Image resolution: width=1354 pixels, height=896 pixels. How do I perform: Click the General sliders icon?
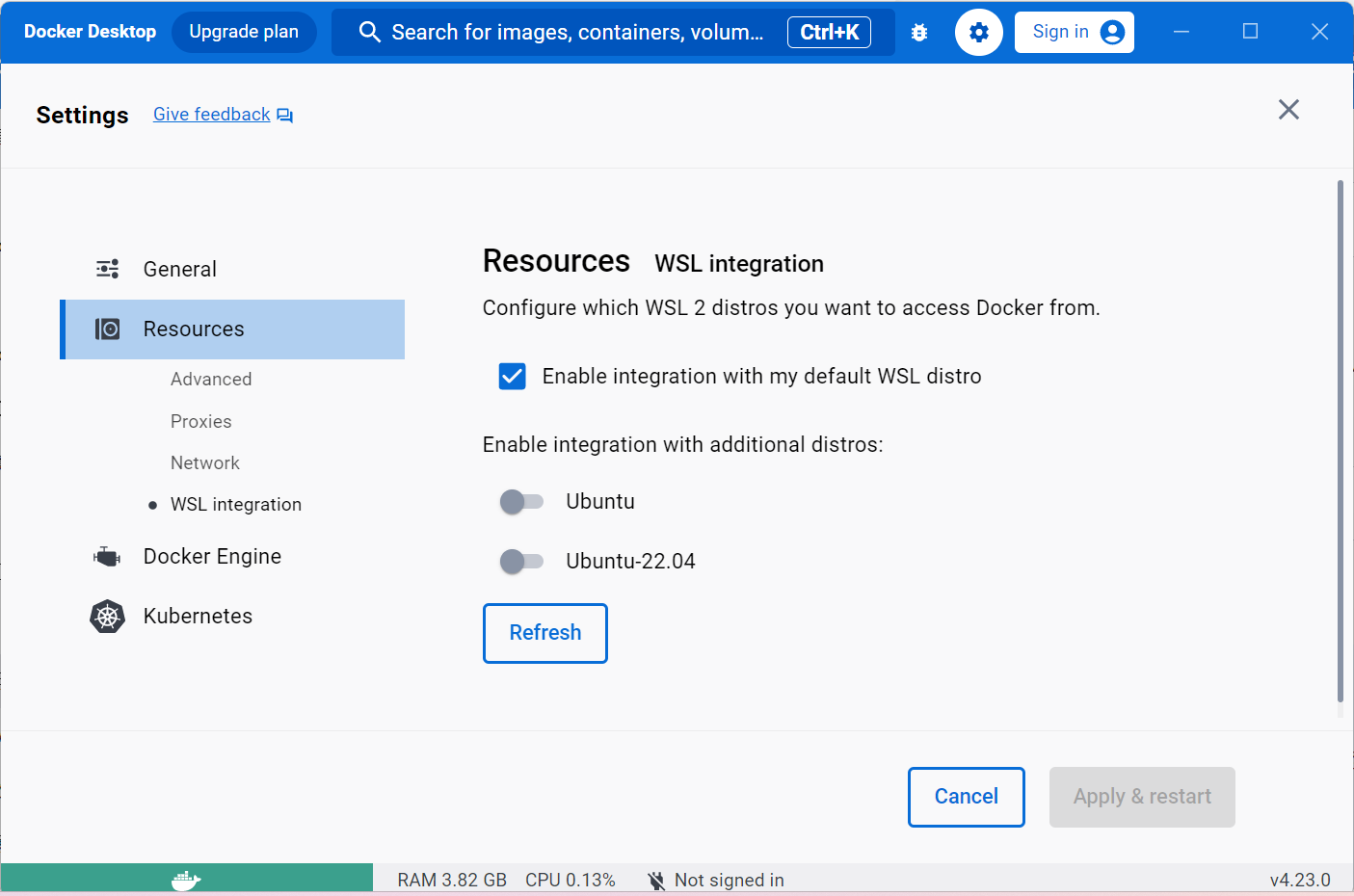[x=108, y=269]
